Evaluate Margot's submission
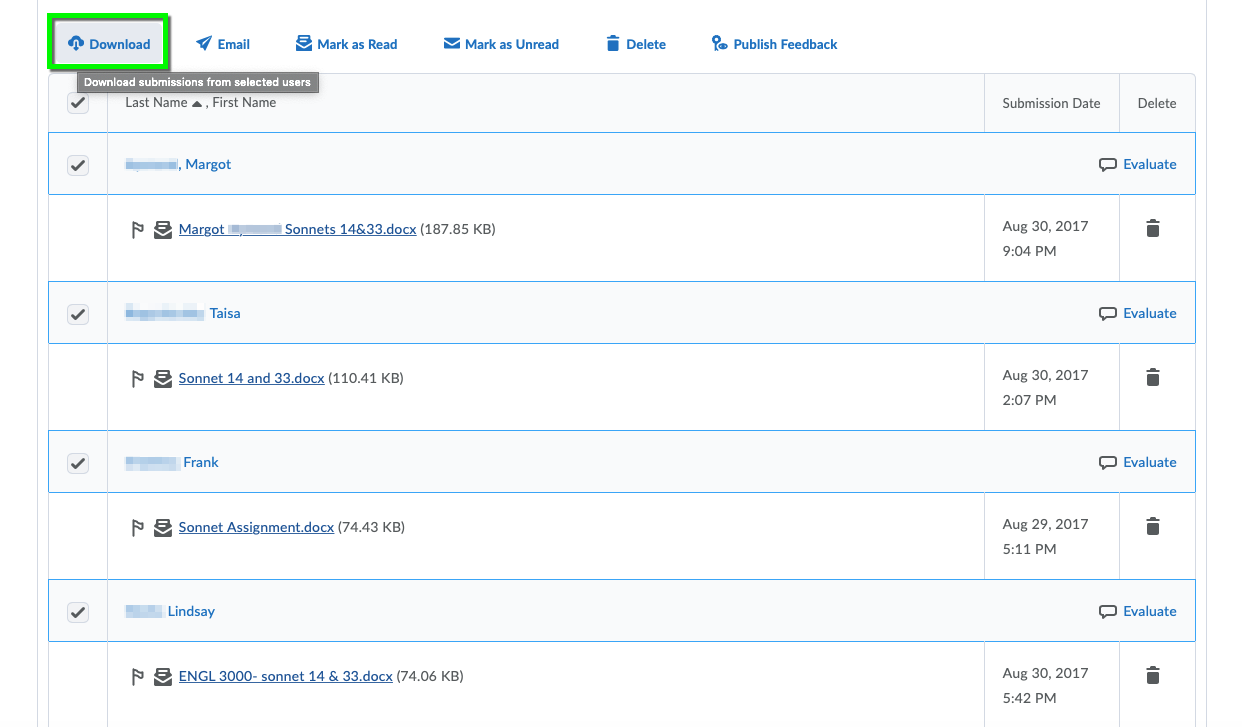The image size is (1242, 727). (x=1149, y=164)
